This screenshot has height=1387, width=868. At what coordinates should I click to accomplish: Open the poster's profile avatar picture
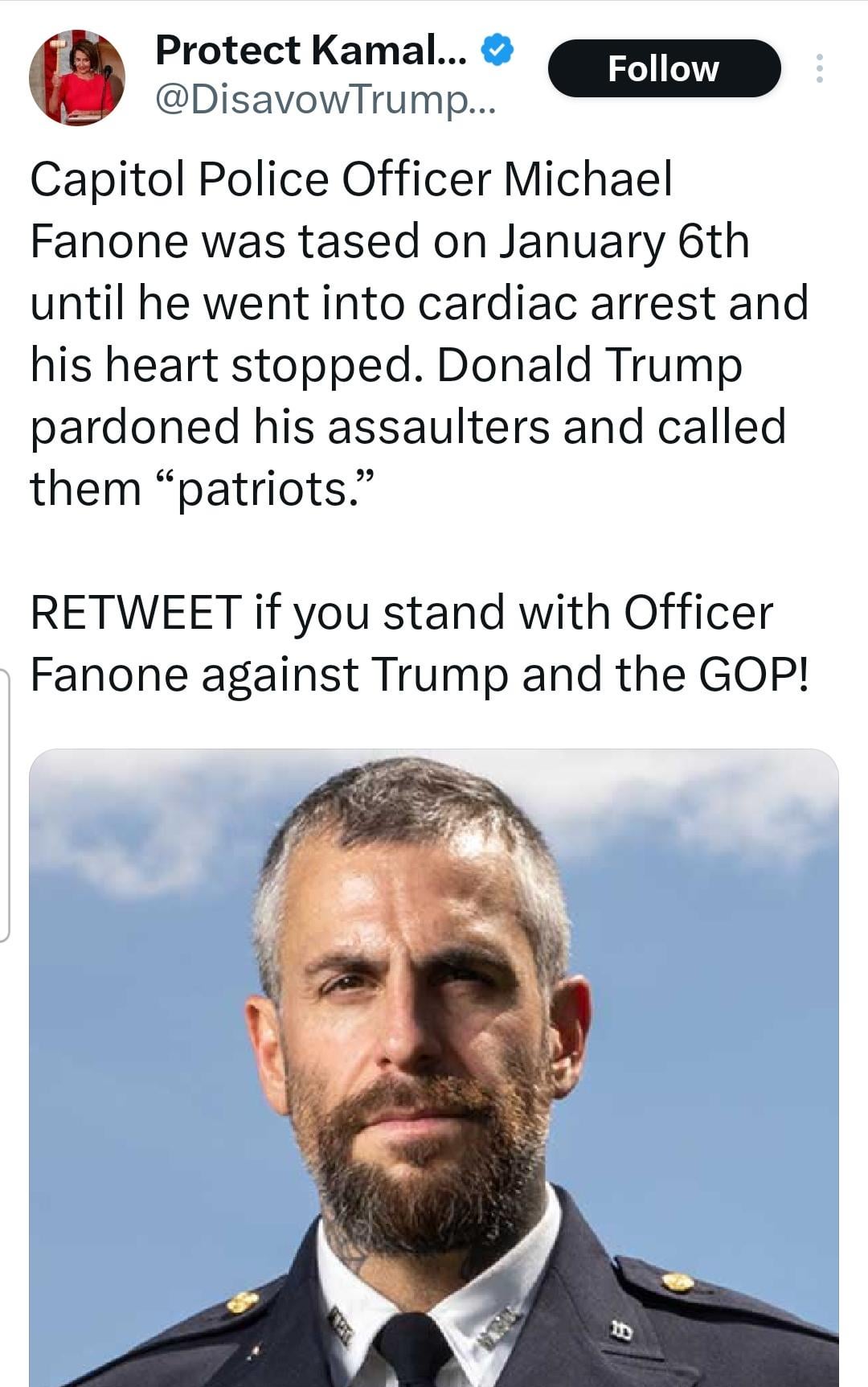(x=77, y=77)
